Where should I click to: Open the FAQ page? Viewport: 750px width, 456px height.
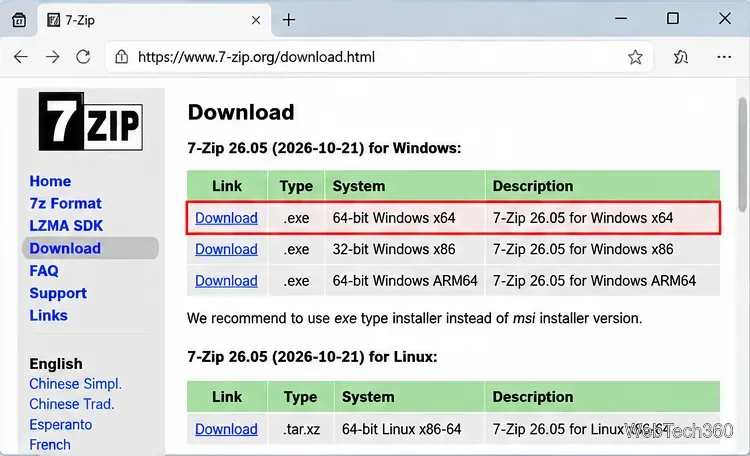(44, 271)
